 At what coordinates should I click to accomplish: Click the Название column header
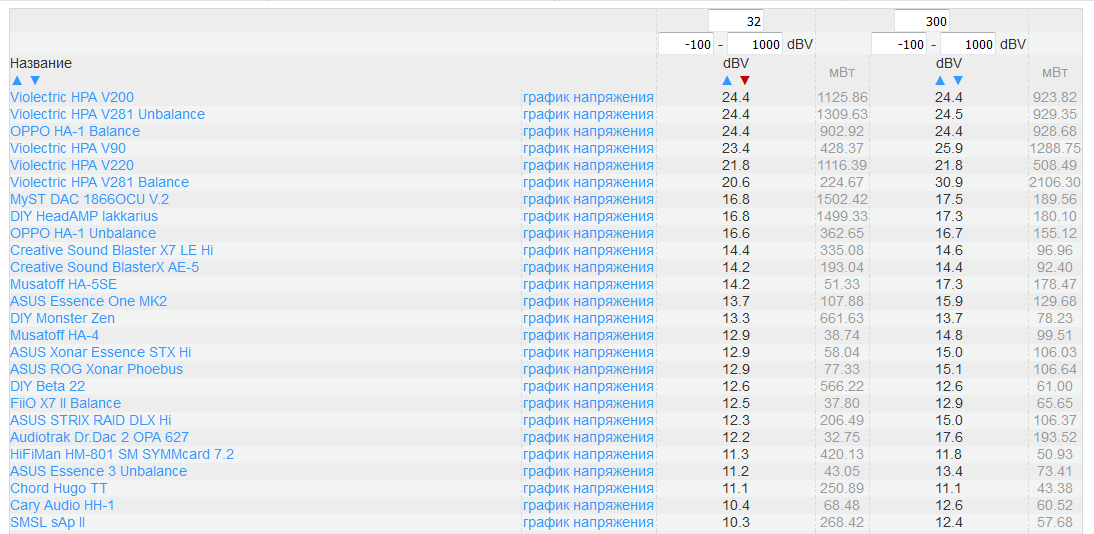(x=41, y=64)
